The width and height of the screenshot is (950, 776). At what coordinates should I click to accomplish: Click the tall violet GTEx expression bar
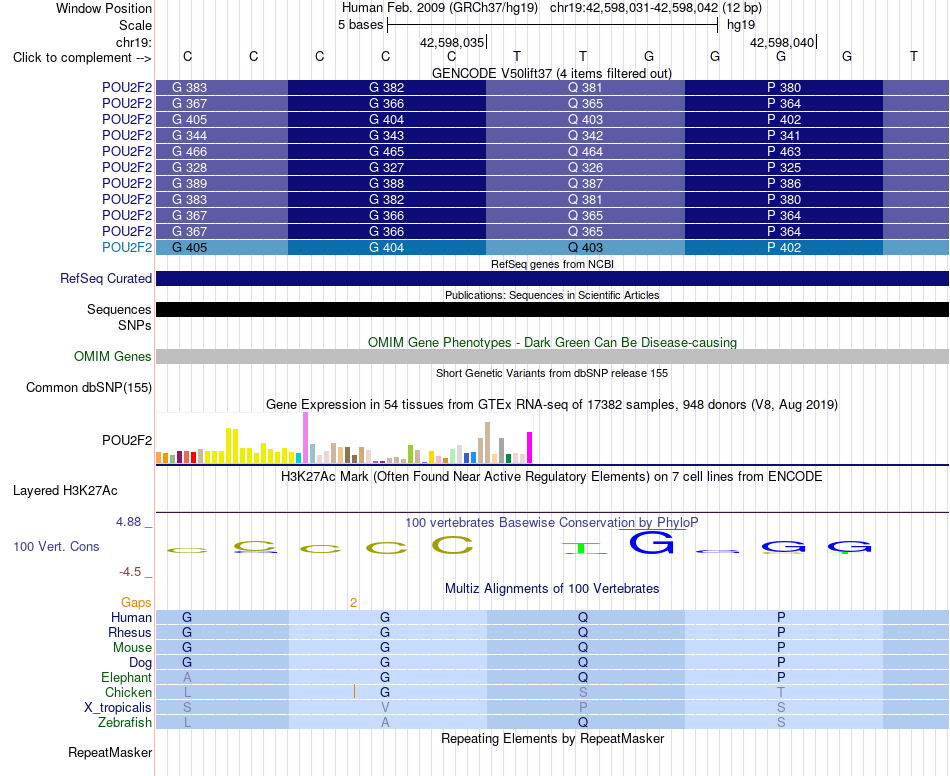point(305,437)
